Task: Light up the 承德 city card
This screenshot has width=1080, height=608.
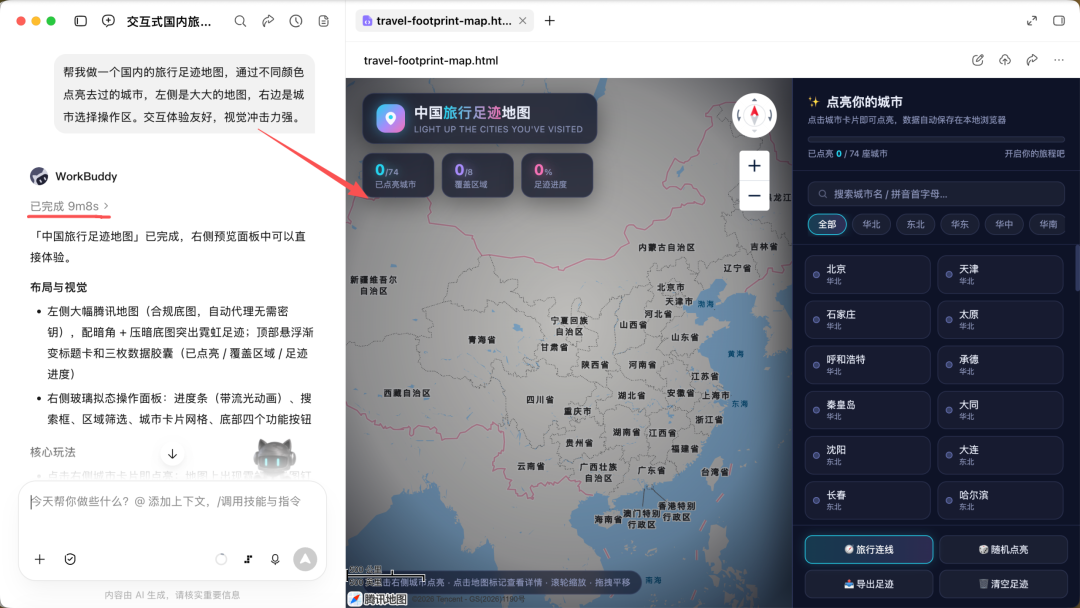Action: point(1000,364)
